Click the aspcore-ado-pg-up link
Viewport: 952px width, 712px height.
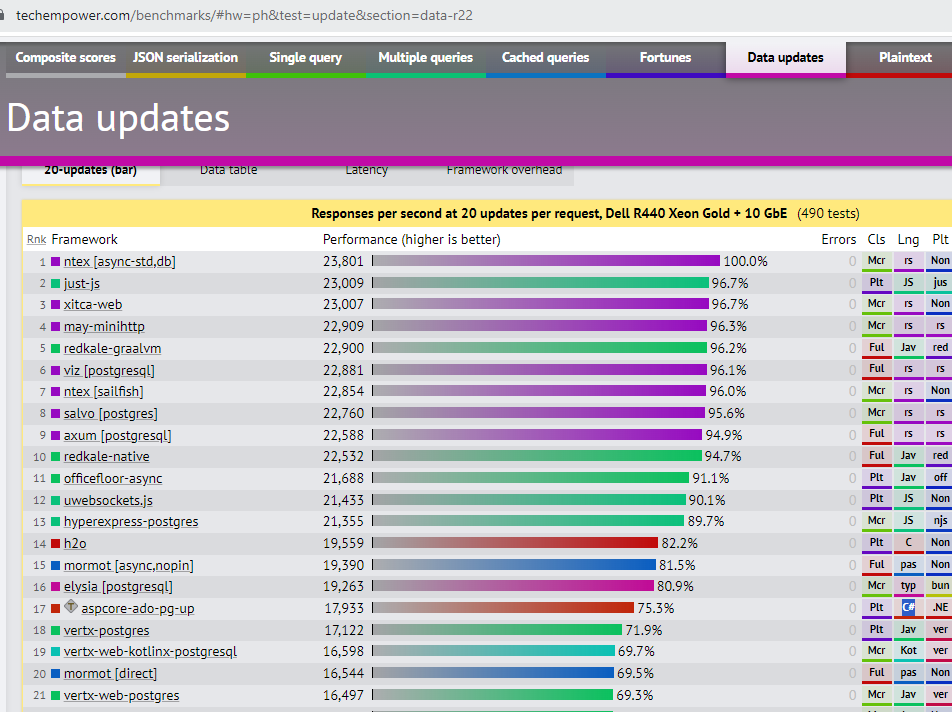[138, 608]
